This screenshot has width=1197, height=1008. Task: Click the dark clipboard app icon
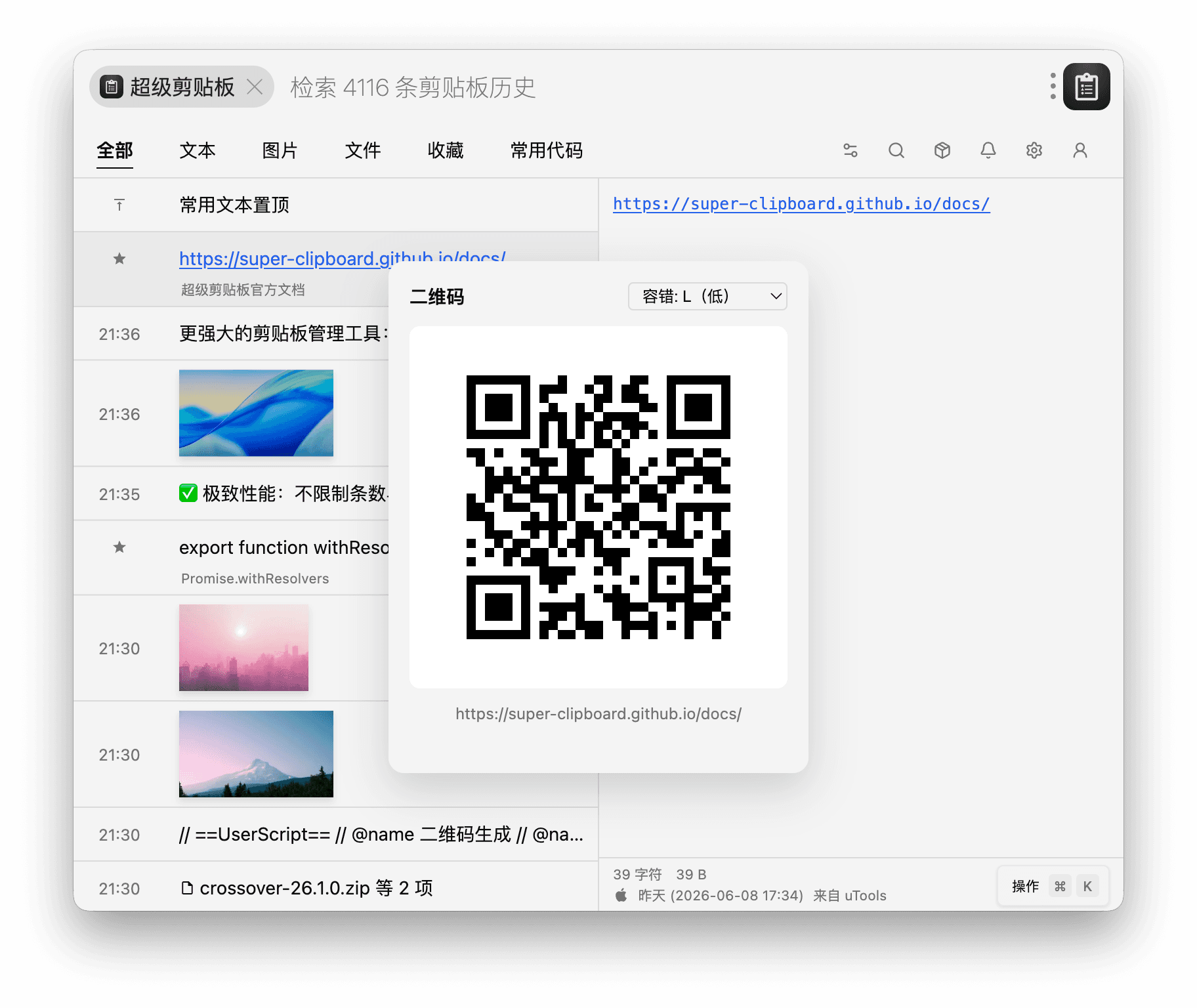[1087, 87]
